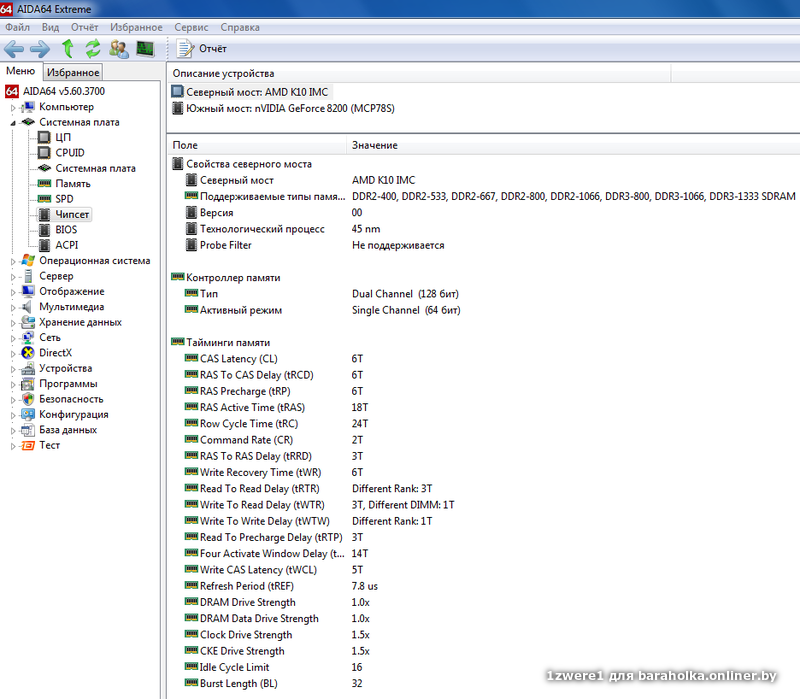Click the Значение column header
800x699 pixels.
pyautogui.click(x=573, y=145)
